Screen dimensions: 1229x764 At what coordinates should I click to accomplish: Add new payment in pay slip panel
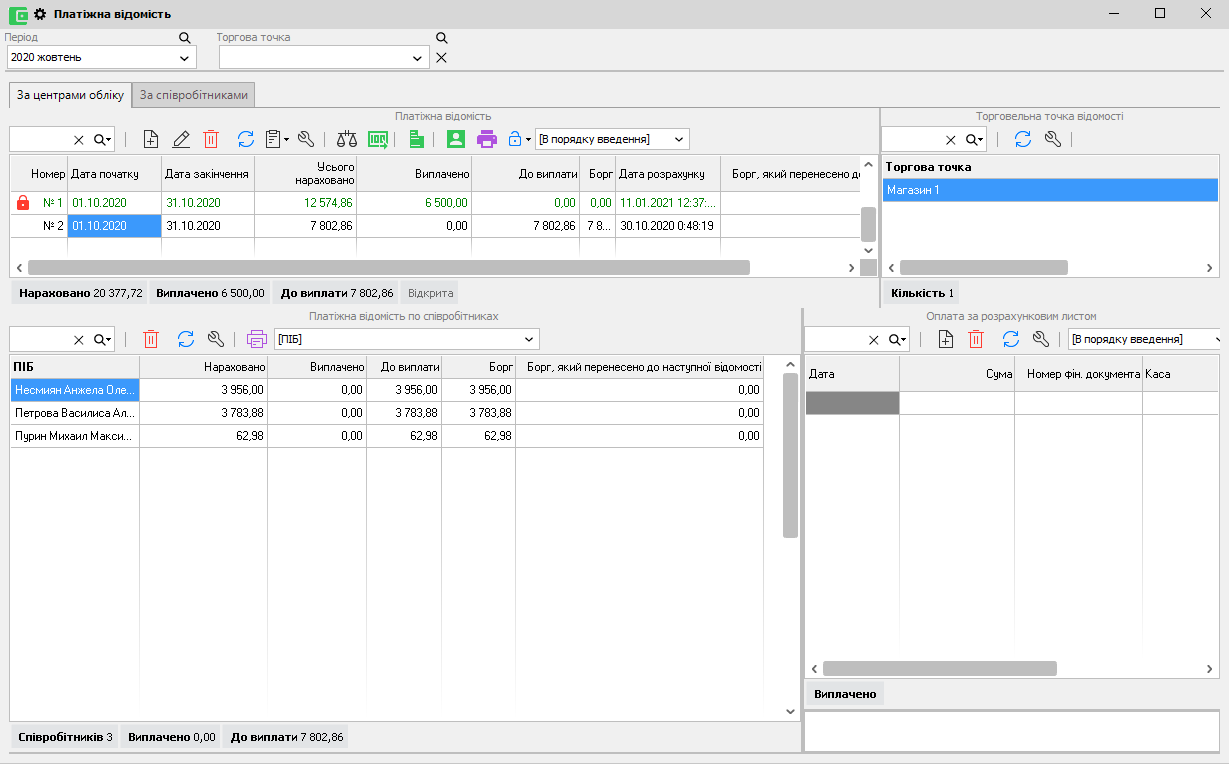pos(946,339)
